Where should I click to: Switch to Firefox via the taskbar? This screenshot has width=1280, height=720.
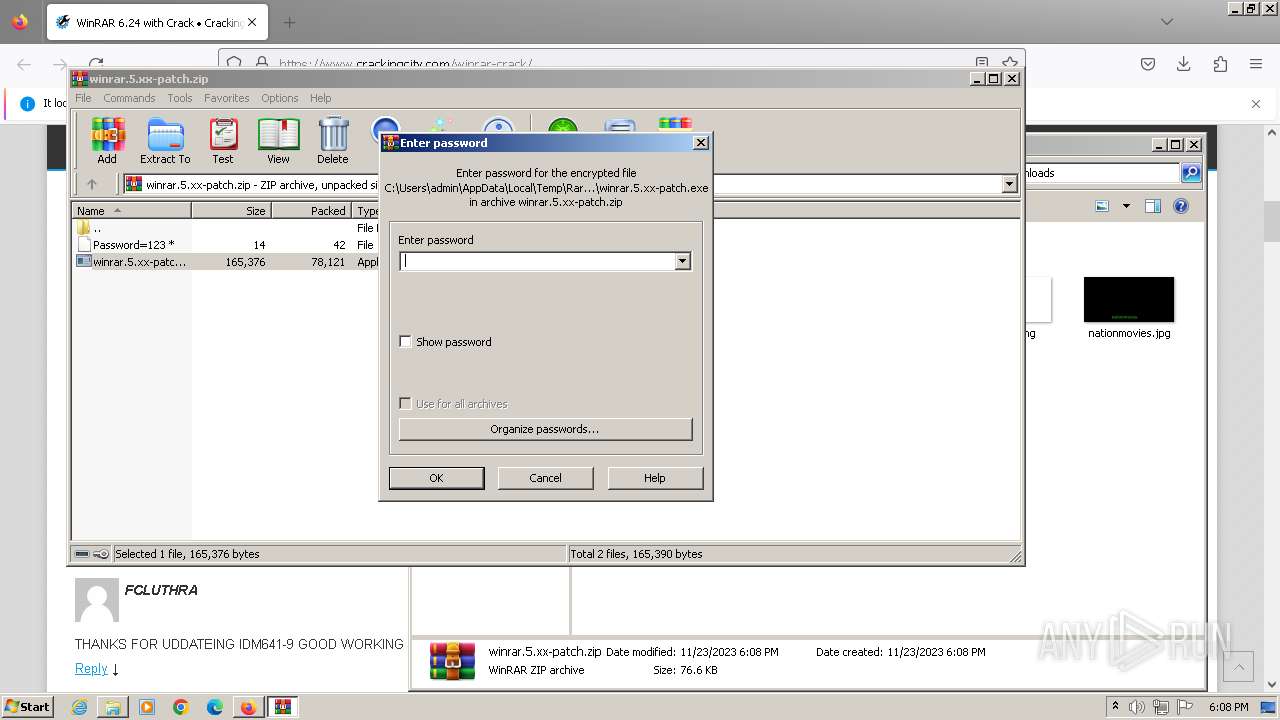coord(248,707)
